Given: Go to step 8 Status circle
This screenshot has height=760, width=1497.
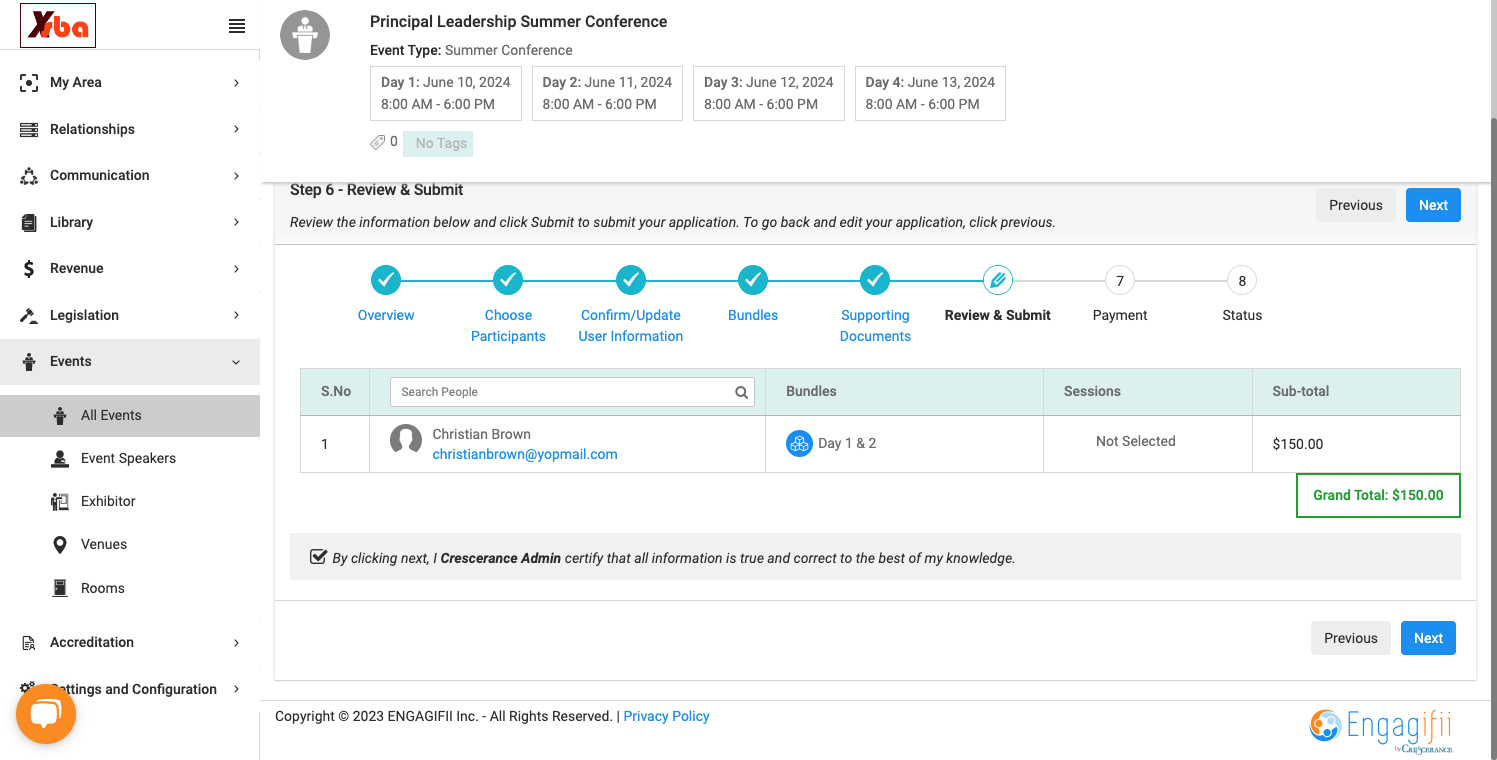Looking at the screenshot, I should click(x=1242, y=280).
